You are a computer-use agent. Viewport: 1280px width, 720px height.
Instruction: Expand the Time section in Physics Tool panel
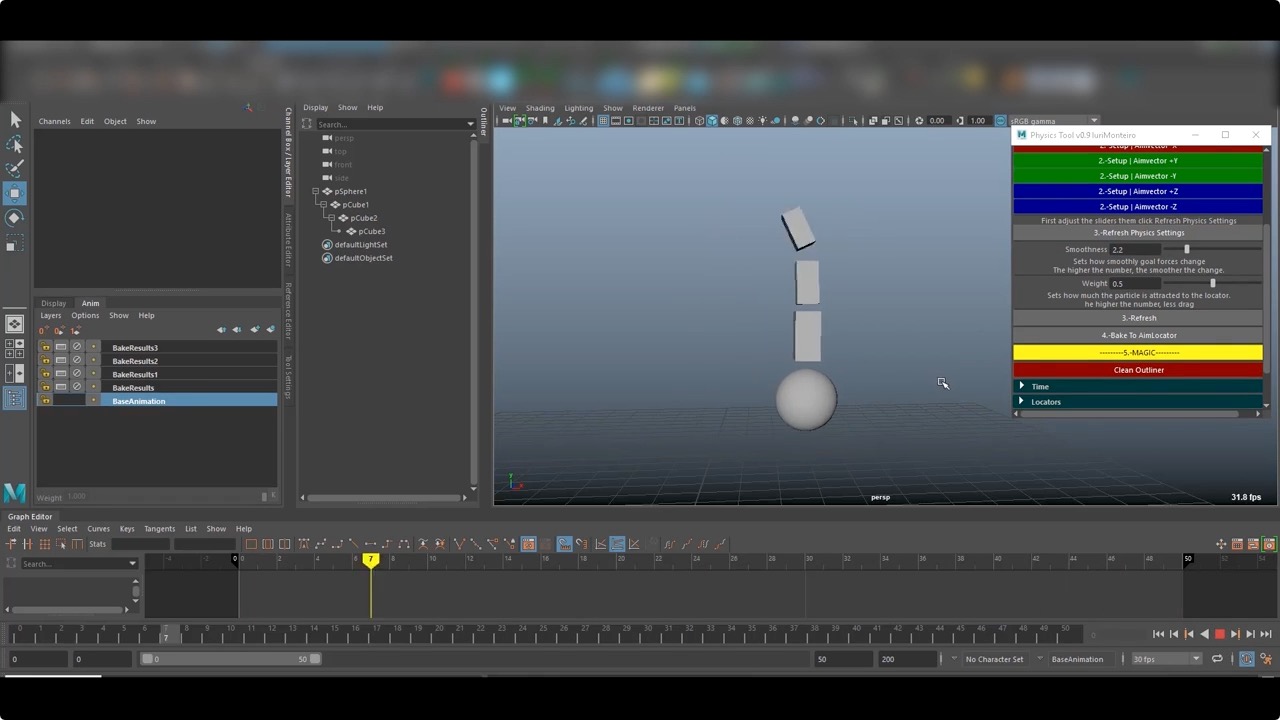(x=1040, y=386)
